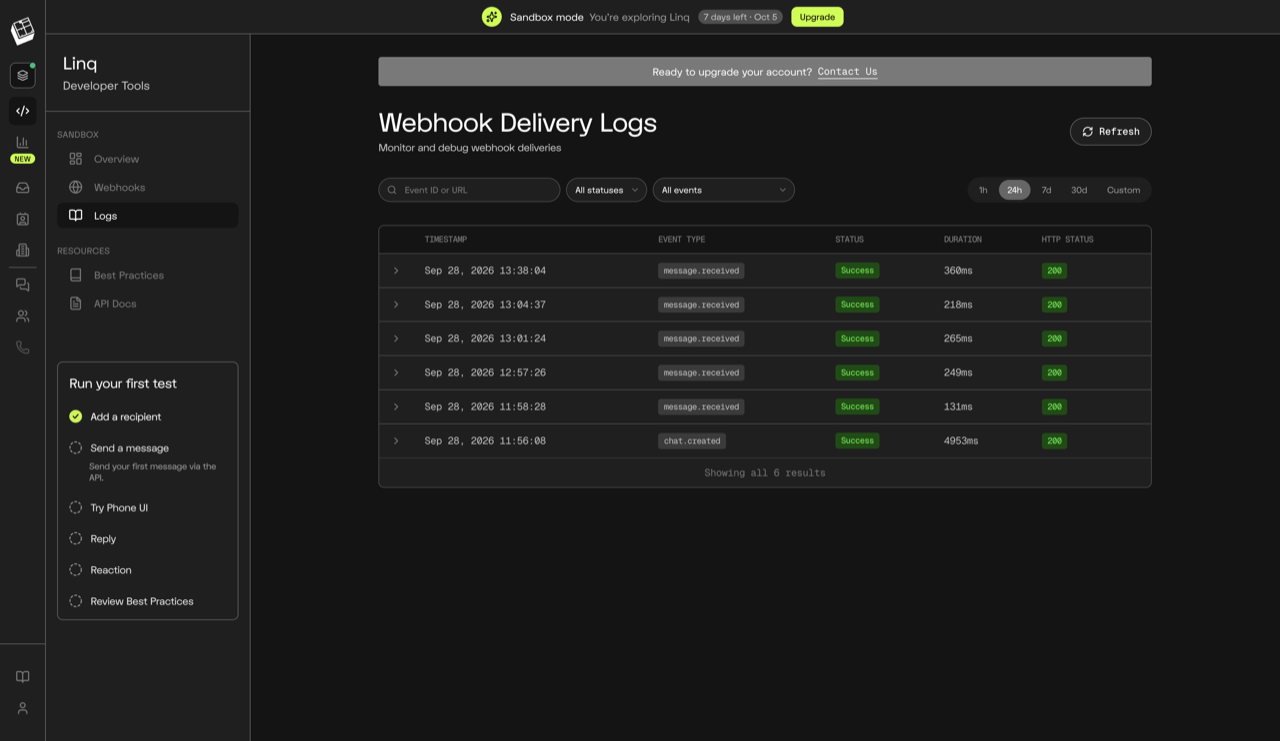Screen dimensions: 1280x741
Task: Select the 1h time range
Action: [983, 190]
